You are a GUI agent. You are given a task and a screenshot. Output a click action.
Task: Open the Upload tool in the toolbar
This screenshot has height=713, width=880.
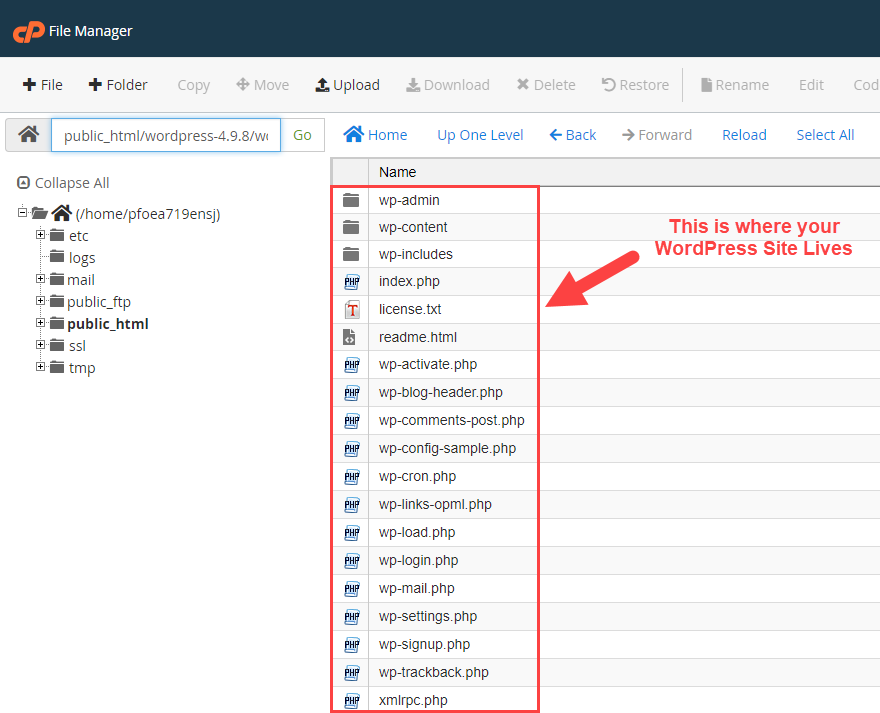[347, 85]
